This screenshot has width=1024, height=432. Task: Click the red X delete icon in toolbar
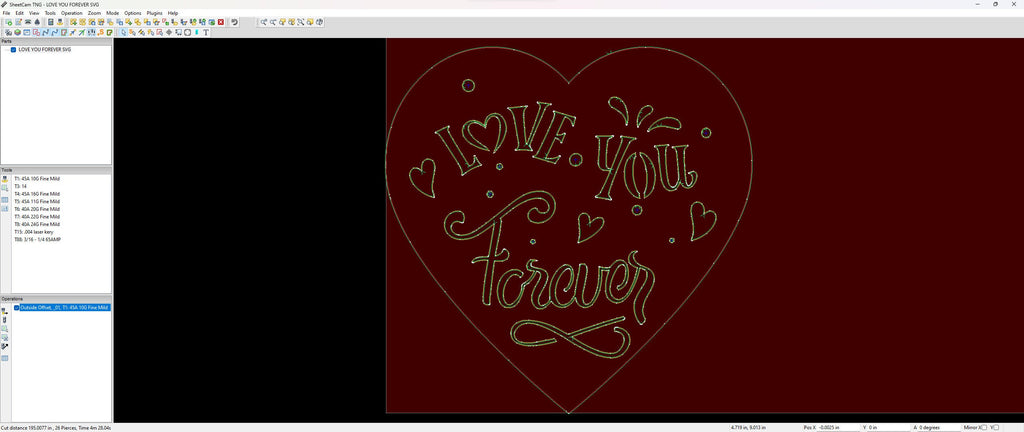(x=221, y=22)
